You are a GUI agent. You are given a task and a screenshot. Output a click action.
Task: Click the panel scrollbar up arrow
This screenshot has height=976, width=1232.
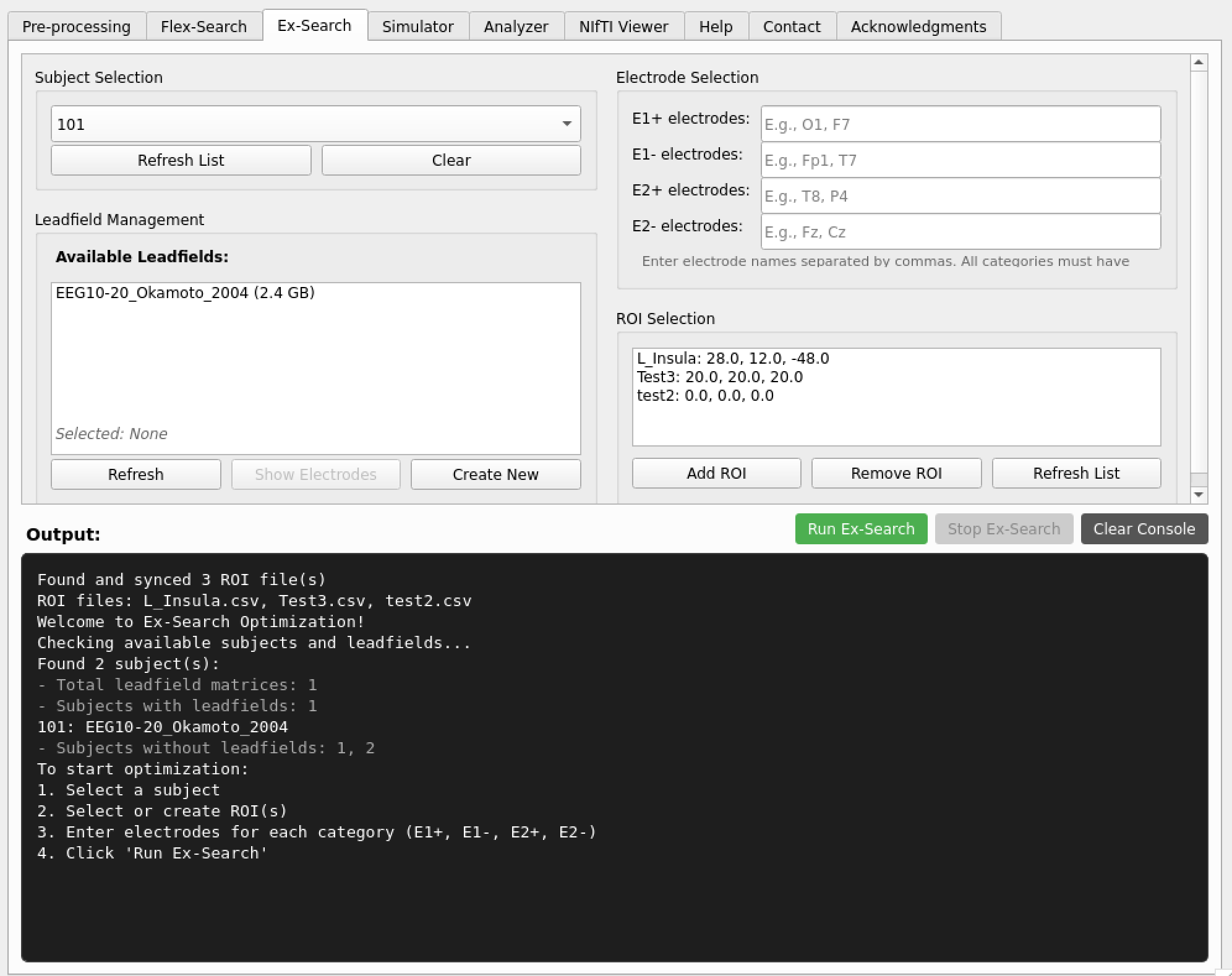tap(1199, 62)
